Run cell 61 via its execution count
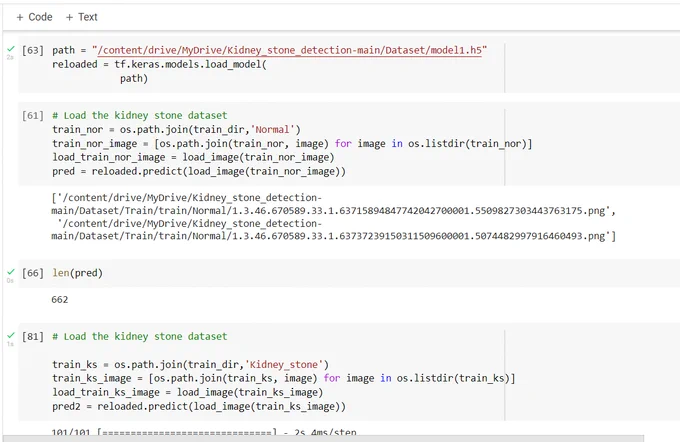This screenshot has height=442, width=680. pyautogui.click(x=33, y=115)
